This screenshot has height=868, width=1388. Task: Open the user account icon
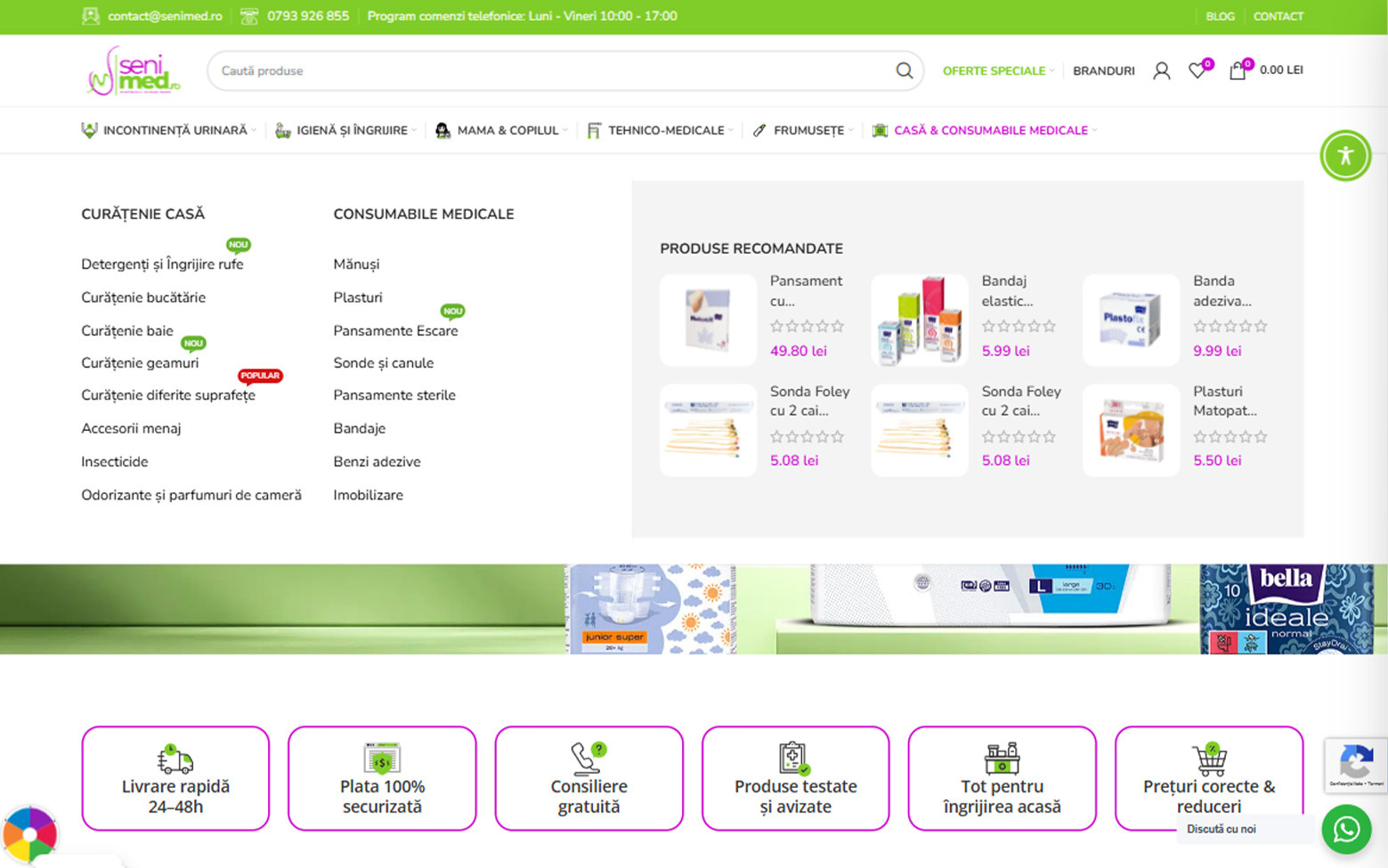pyautogui.click(x=1161, y=70)
